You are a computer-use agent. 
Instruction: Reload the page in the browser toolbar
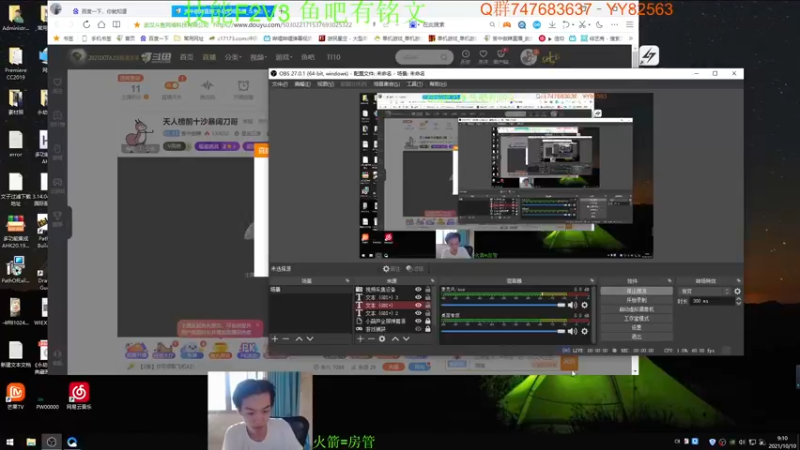[86, 24]
